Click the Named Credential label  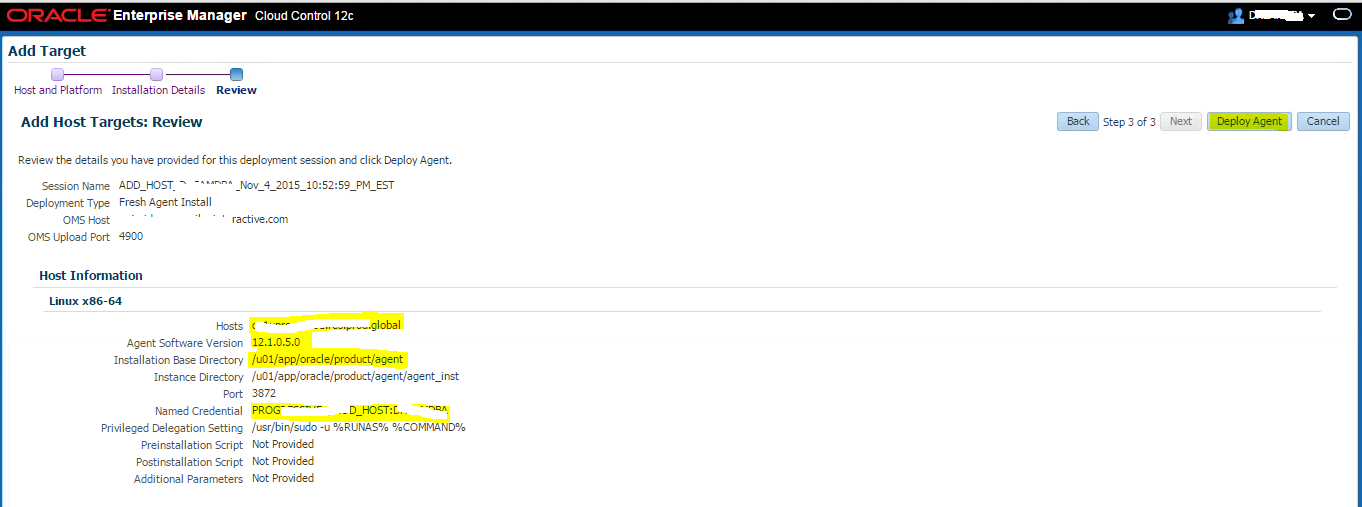[199, 411]
